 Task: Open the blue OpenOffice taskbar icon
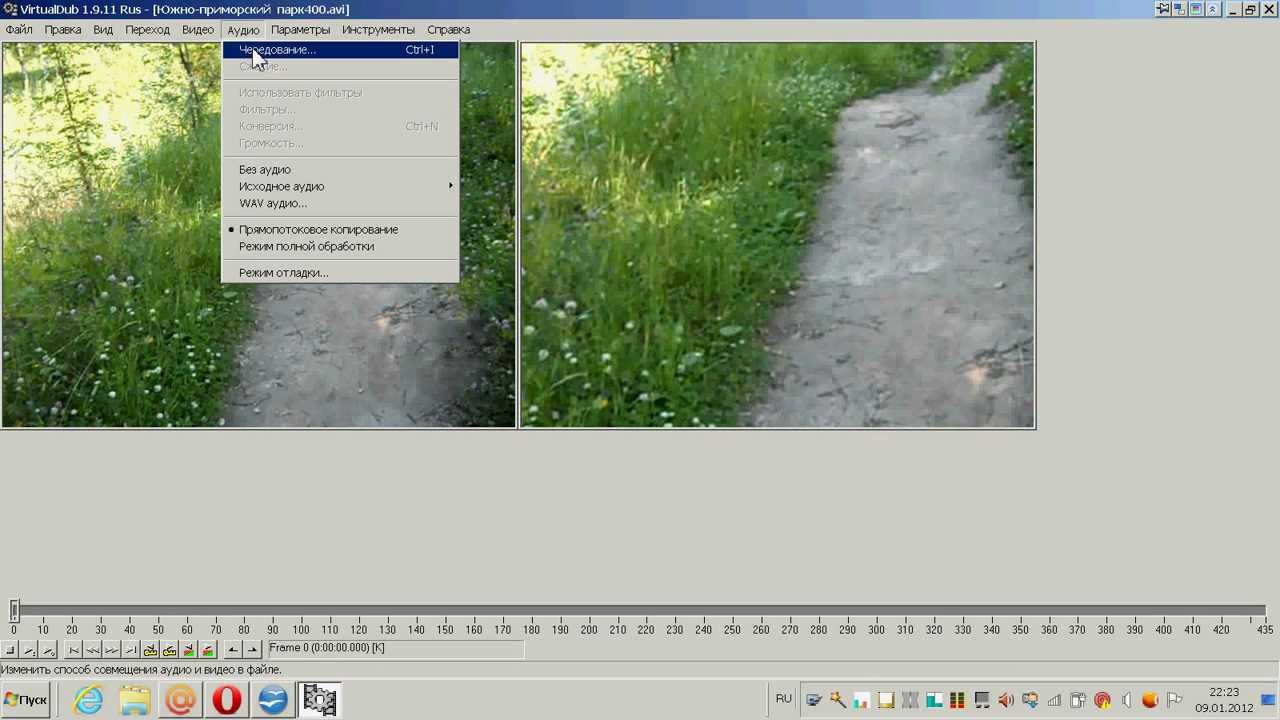click(273, 700)
